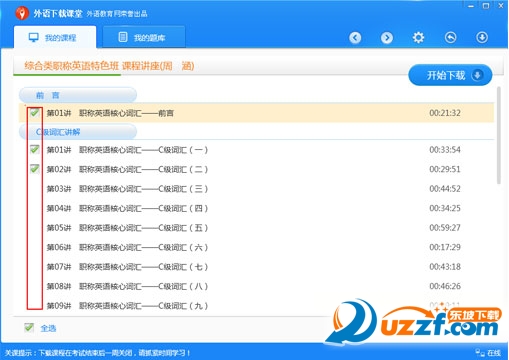Image resolution: width=509 pixels, height=360 pixels.
Task: Switch to 我的题库 tab
Action: click(144, 37)
